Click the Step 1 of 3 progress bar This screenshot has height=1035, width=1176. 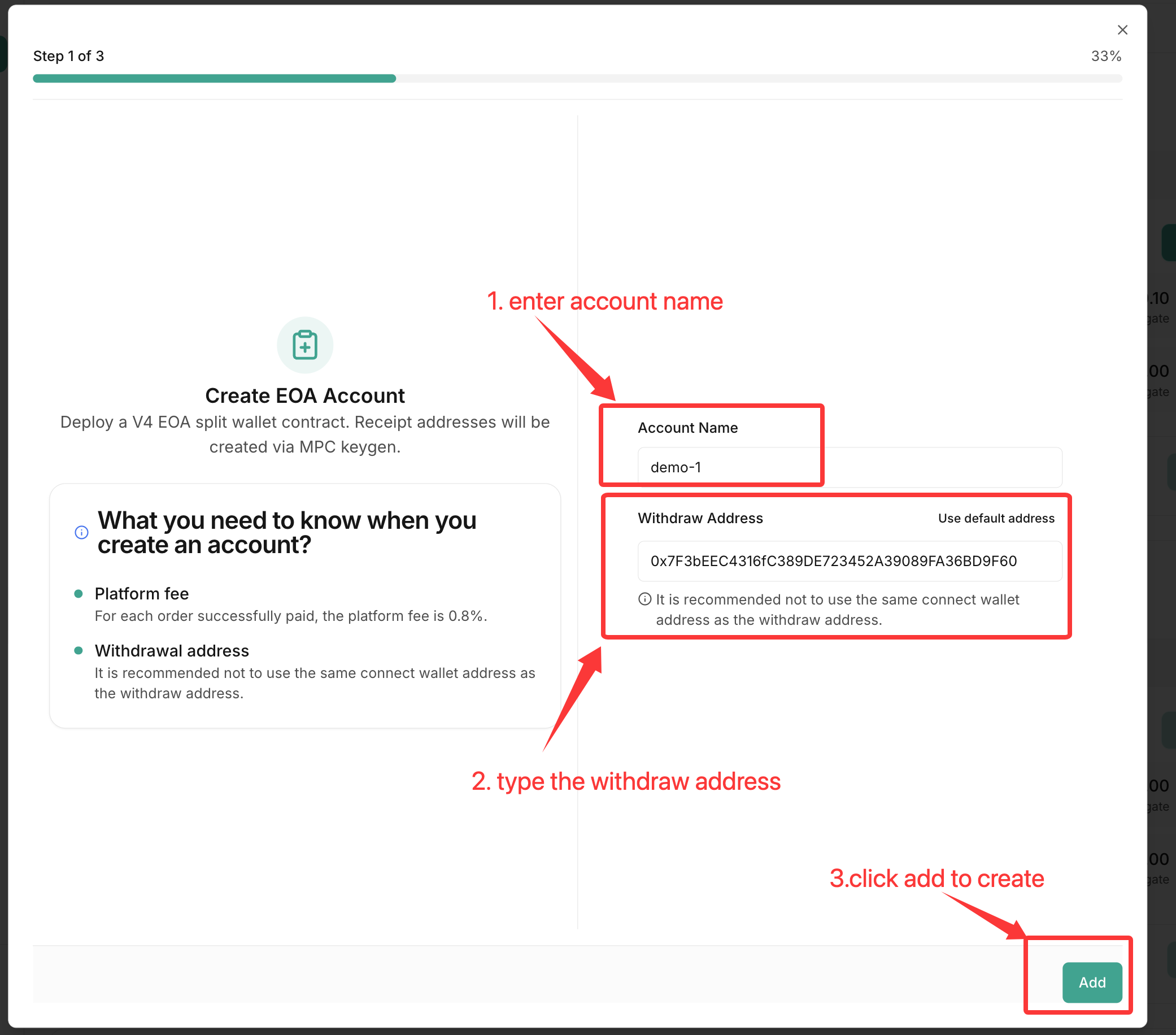577,78
